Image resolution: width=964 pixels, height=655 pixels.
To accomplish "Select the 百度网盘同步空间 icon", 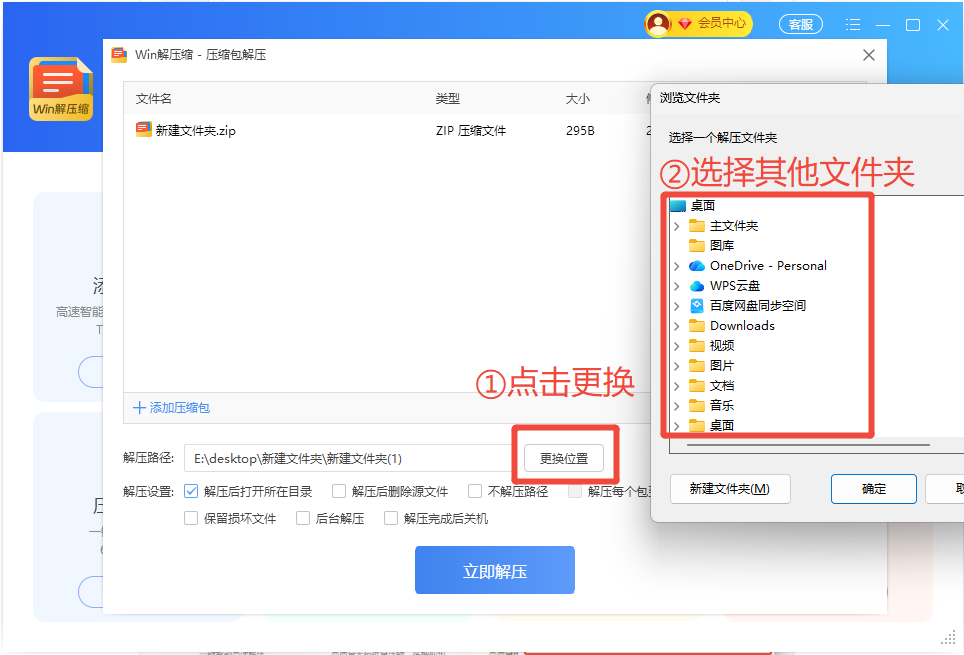I will (697, 306).
